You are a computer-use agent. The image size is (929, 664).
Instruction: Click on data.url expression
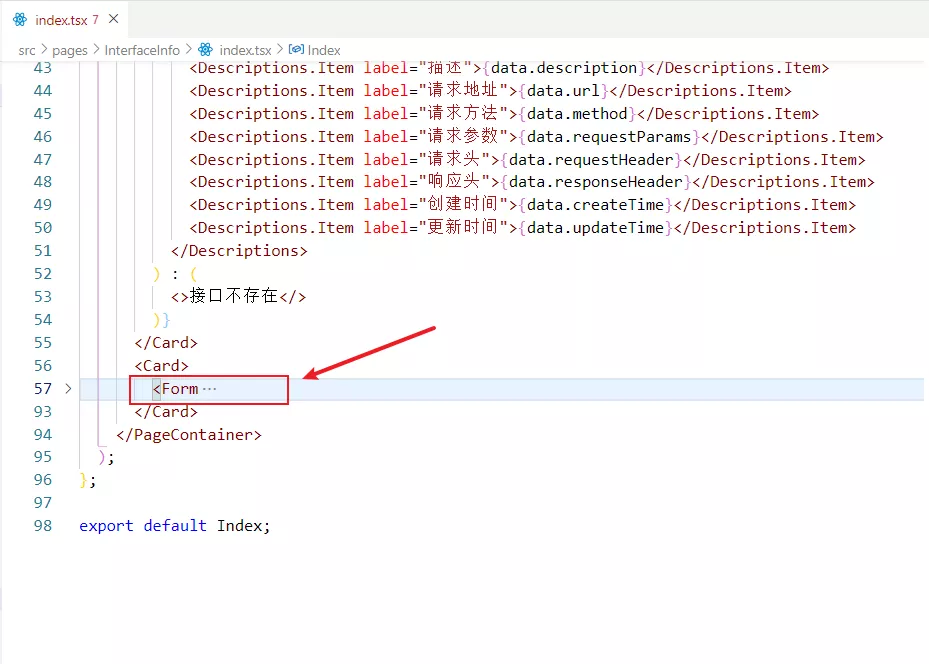563,91
